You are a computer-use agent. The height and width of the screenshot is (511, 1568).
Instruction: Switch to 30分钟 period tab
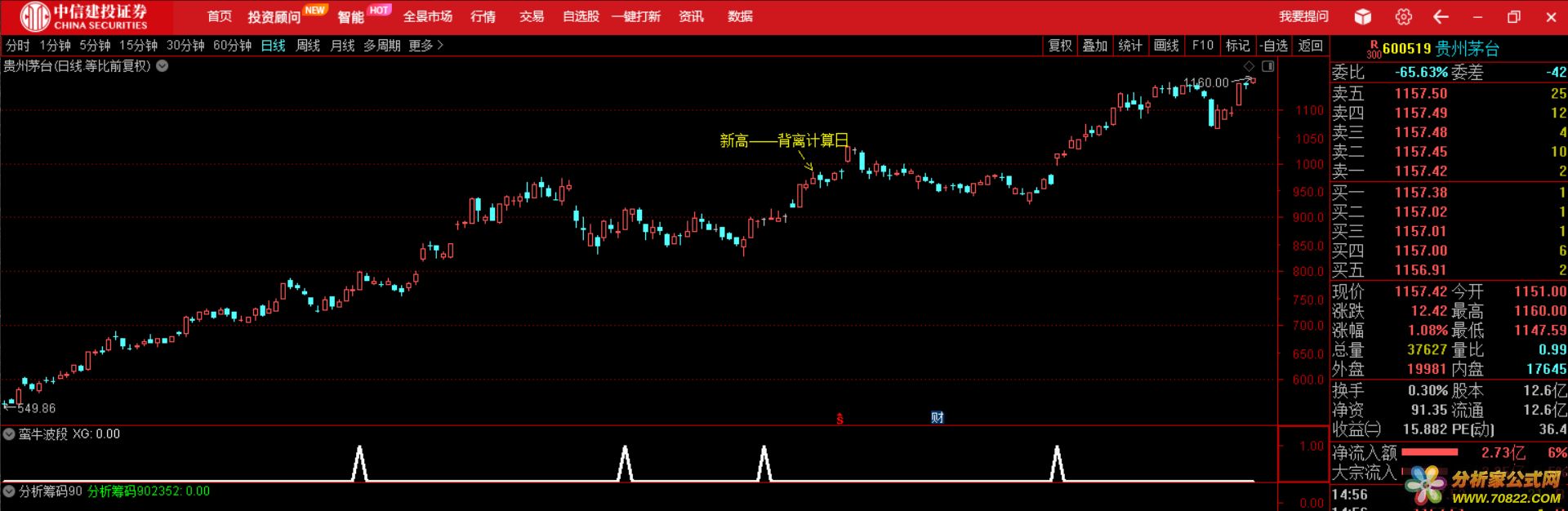coord(185,46)
